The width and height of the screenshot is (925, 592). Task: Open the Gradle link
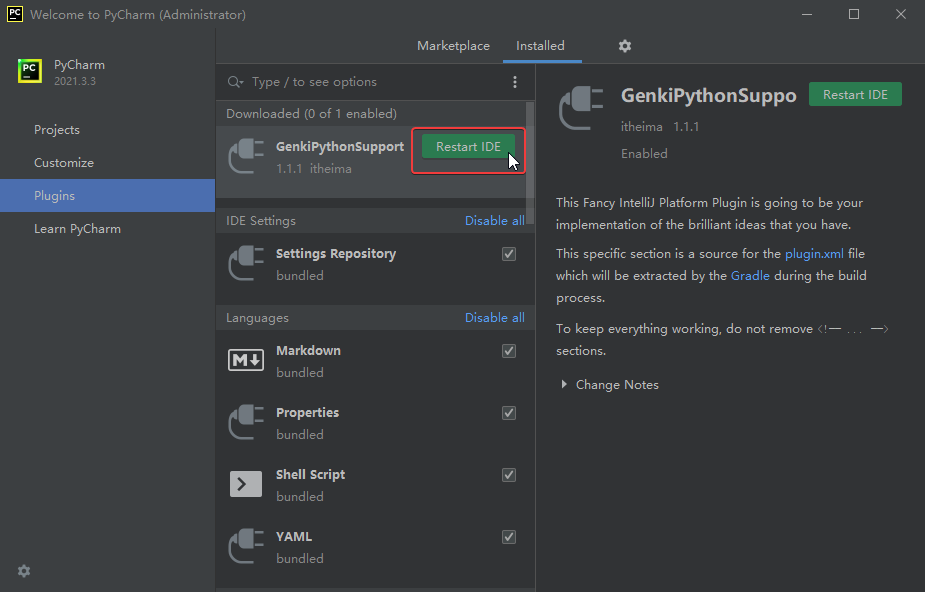(750, 276)
